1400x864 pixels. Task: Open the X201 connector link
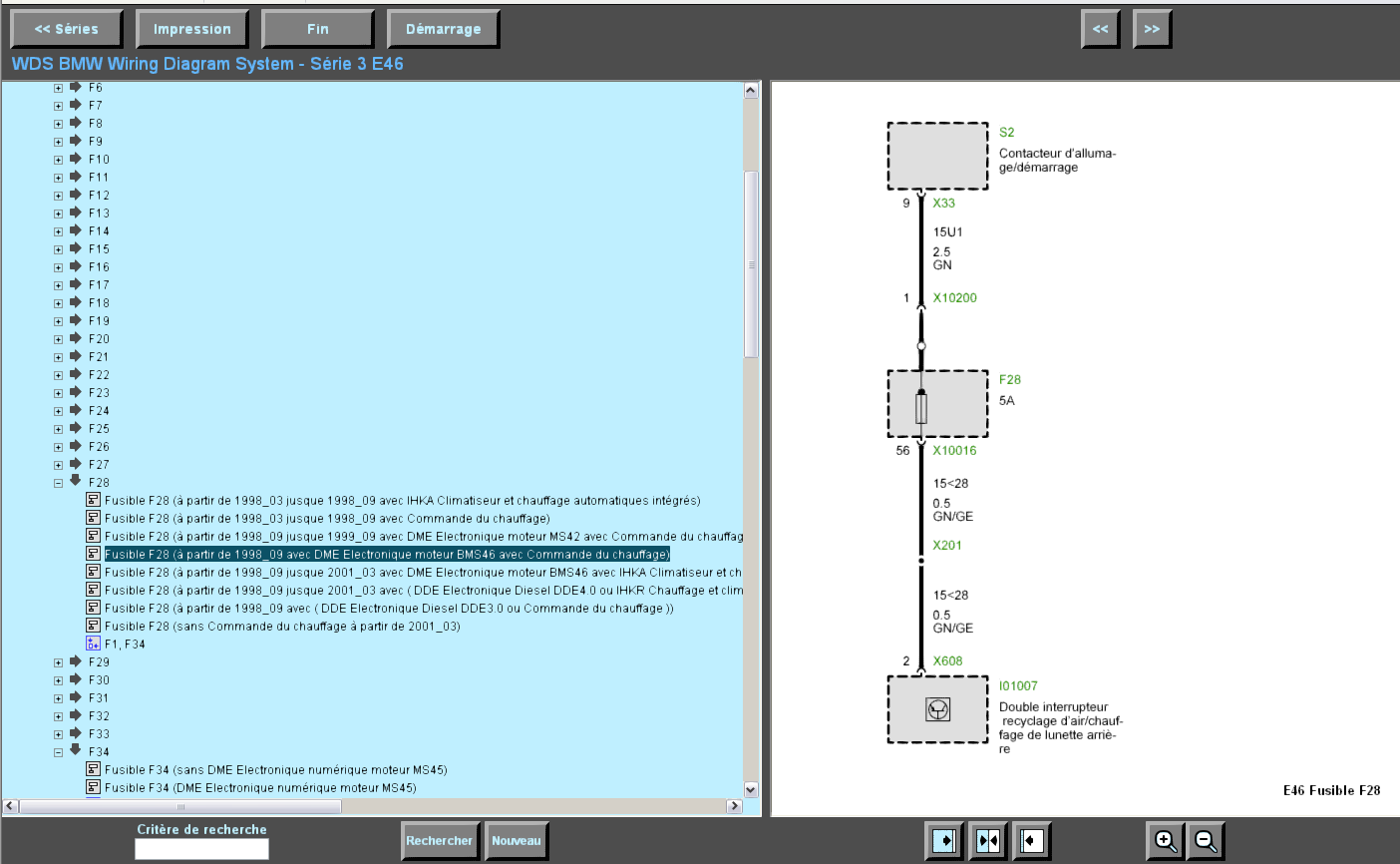coord(947,545)
